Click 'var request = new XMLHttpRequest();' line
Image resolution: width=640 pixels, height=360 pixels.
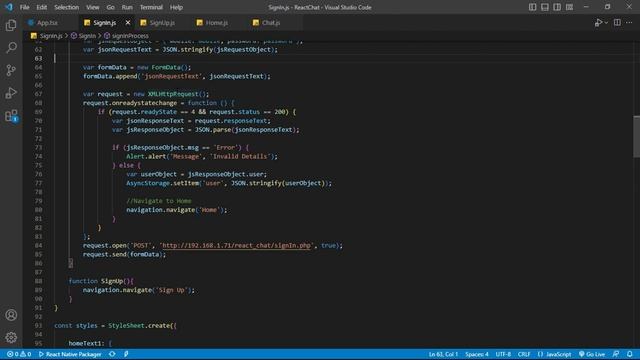(146, 94)
